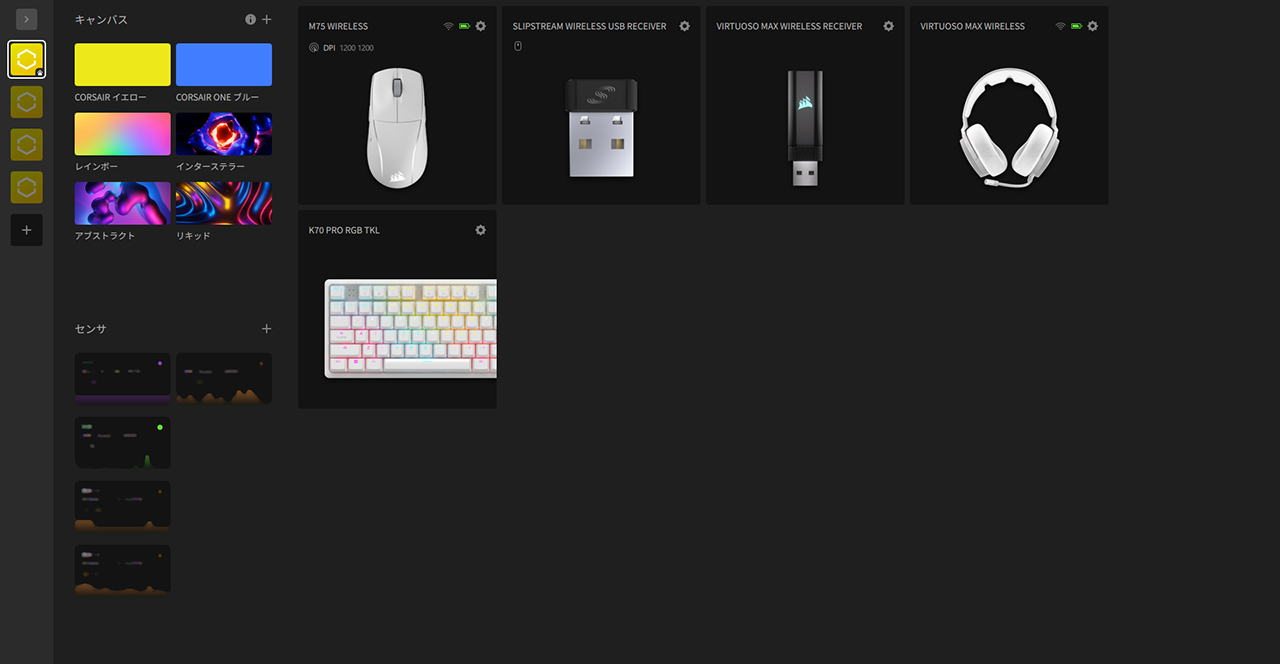Choose the インターステラー canvas thumbnail
The width and height of the screenshot is (1280, 664).
point(224,134)
